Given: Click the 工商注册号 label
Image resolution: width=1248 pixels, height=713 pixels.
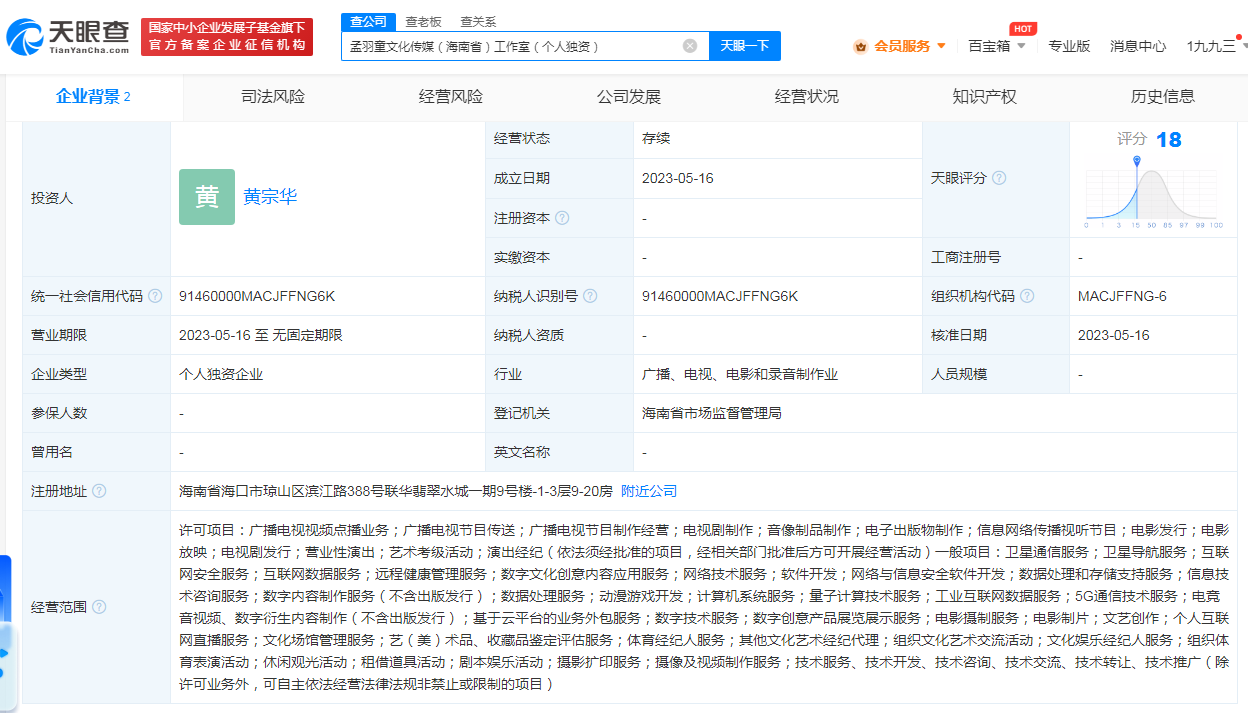Looking at the screenshot, I should pyautogui.click(x=966, y=257).
